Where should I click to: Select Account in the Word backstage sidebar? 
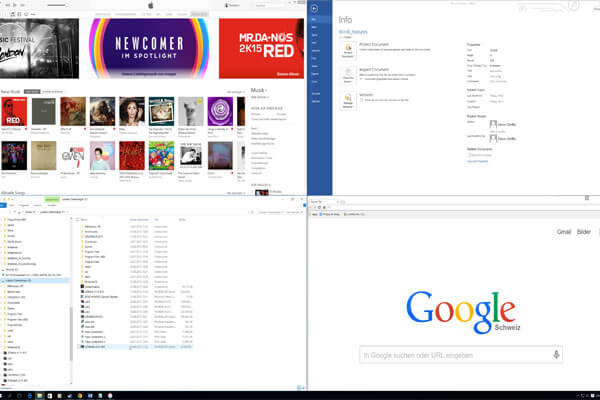[x=319, y=93]
